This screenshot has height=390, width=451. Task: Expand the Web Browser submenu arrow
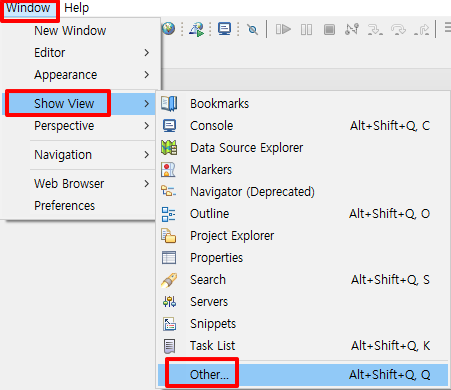click(x=147, y=183)
